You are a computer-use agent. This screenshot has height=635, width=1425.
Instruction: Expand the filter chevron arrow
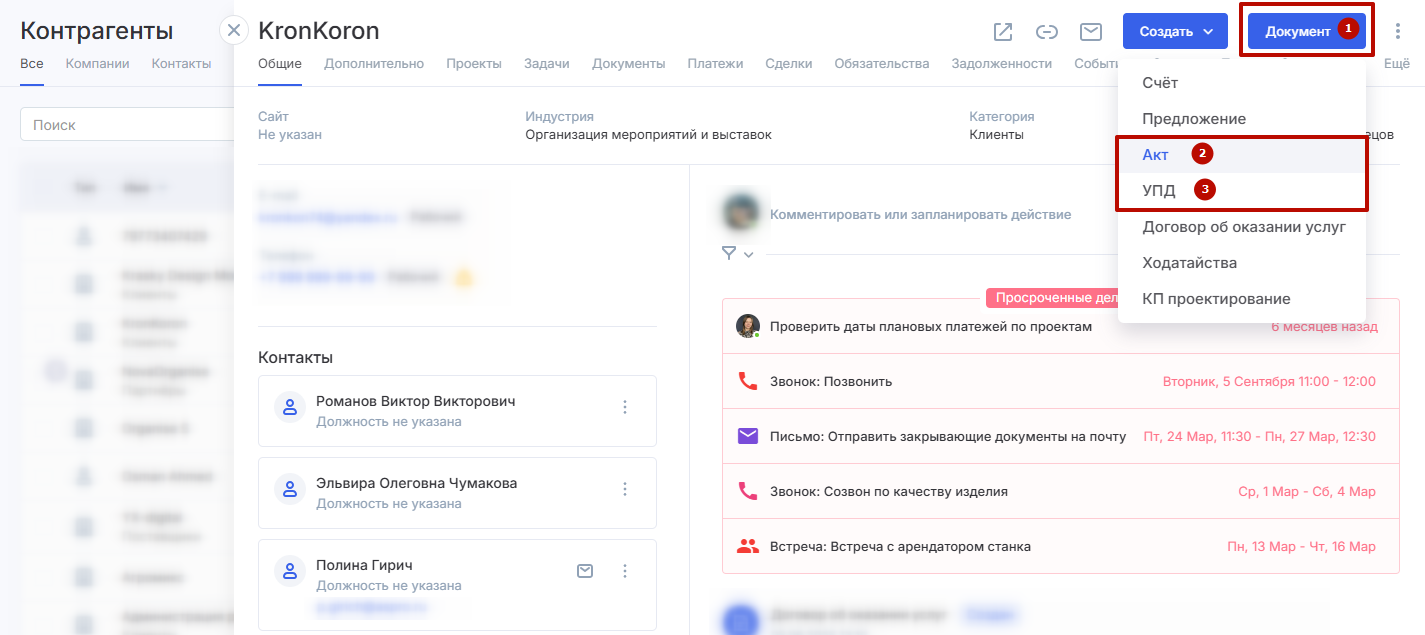pos(749,255)
